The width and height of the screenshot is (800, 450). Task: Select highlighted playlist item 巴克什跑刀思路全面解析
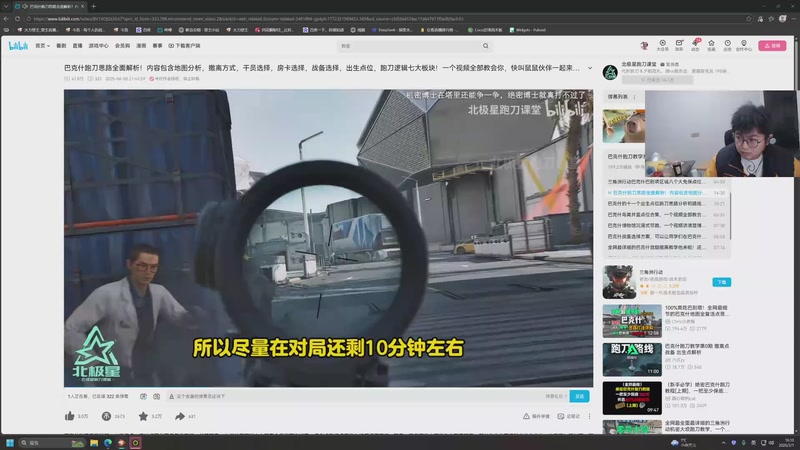pos(666,193)
